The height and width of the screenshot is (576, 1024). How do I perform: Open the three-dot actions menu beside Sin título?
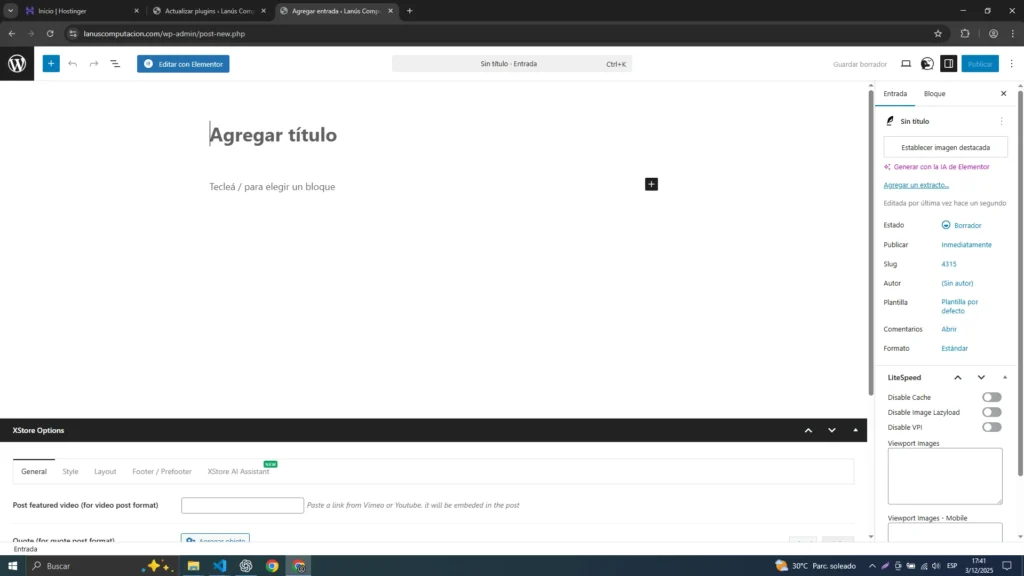(1001, 121)
